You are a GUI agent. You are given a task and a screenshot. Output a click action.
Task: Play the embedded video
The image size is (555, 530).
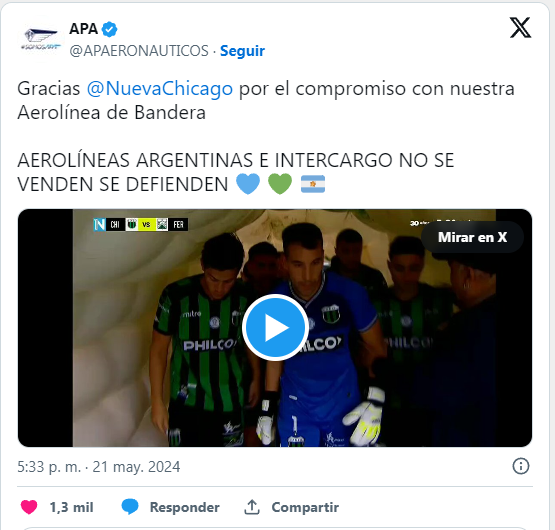[275, 327]
